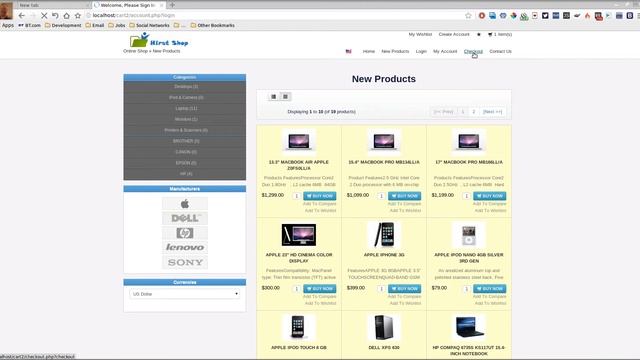Image resolution: width=640 pixels, height=360 pixels.
Task: Click the star icon beside Create Account
Action: 479,34
